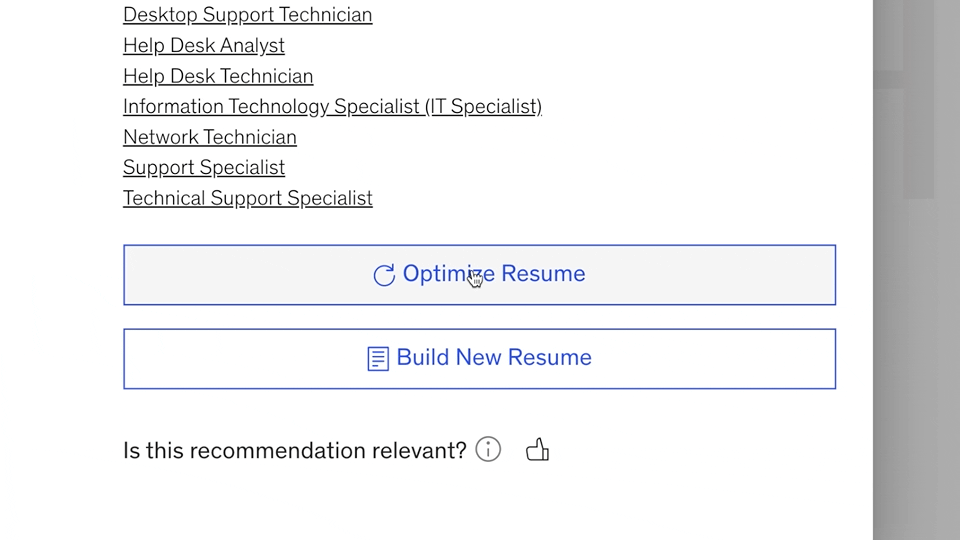The image size is (960, 540).
Task: Open the Technical Support Specialist link
Action: 247,198
